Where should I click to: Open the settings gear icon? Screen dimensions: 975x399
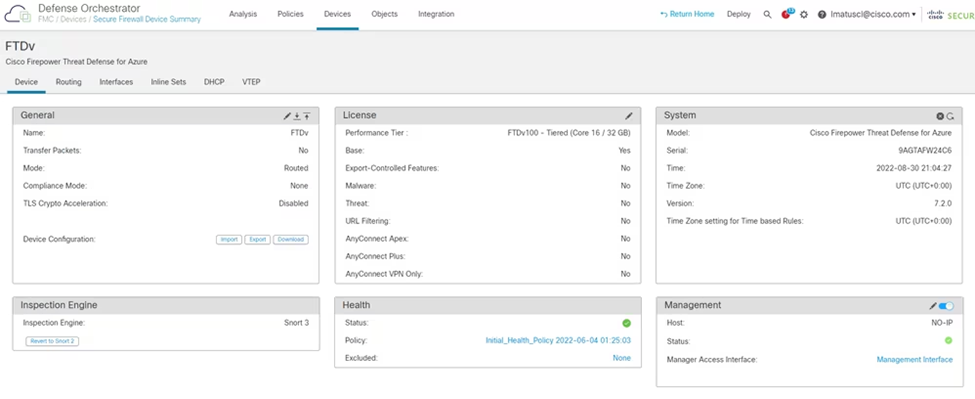click(803, 14)
